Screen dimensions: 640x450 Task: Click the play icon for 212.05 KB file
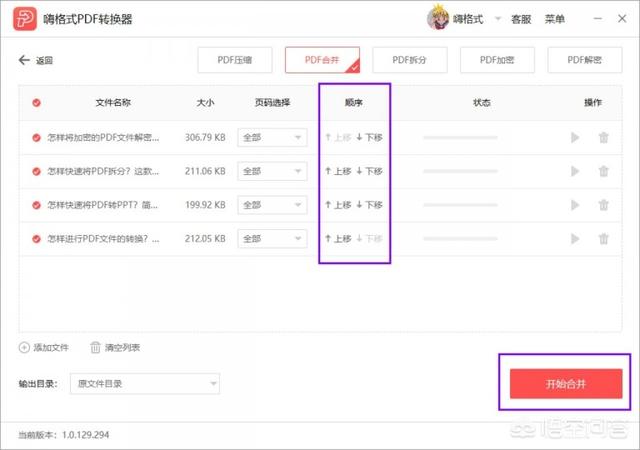(x=575, y=238)
